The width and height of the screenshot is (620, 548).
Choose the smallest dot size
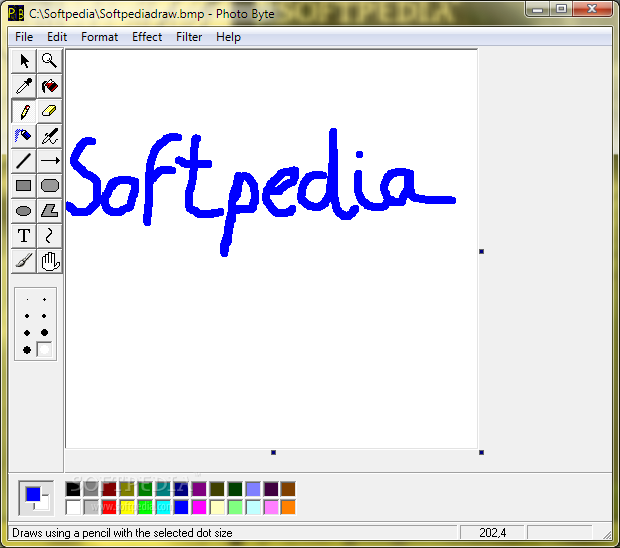pyautogui.click(x=27, y=300)
